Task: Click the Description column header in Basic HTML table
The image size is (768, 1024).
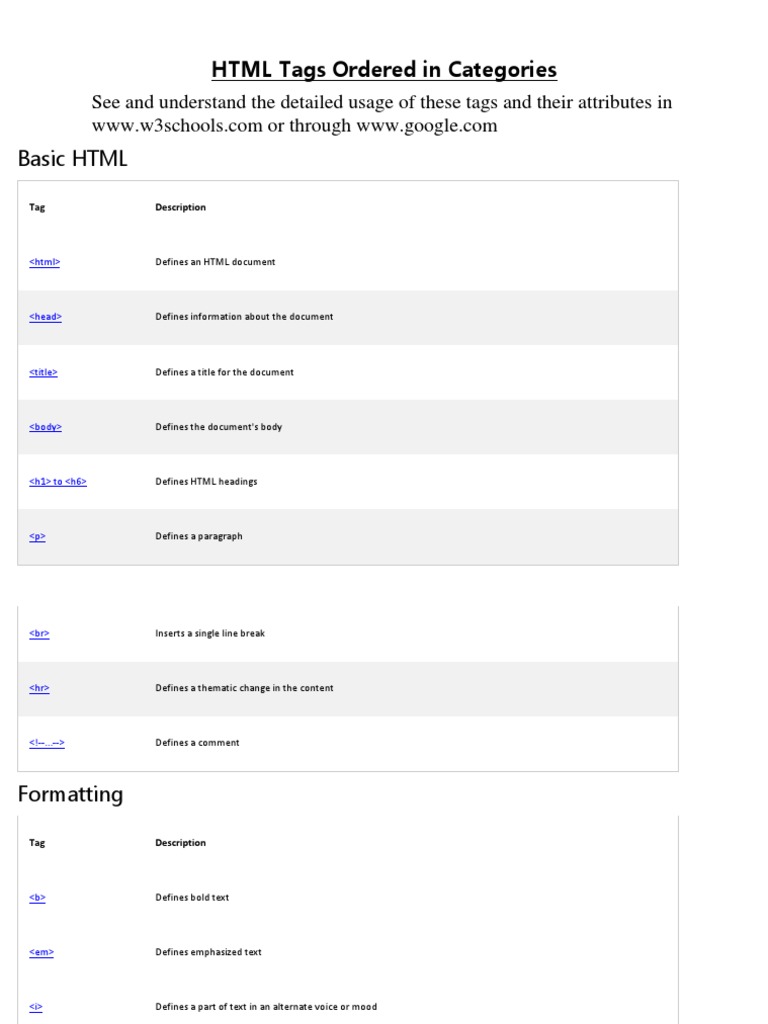Action: click(x=180, y=208)
